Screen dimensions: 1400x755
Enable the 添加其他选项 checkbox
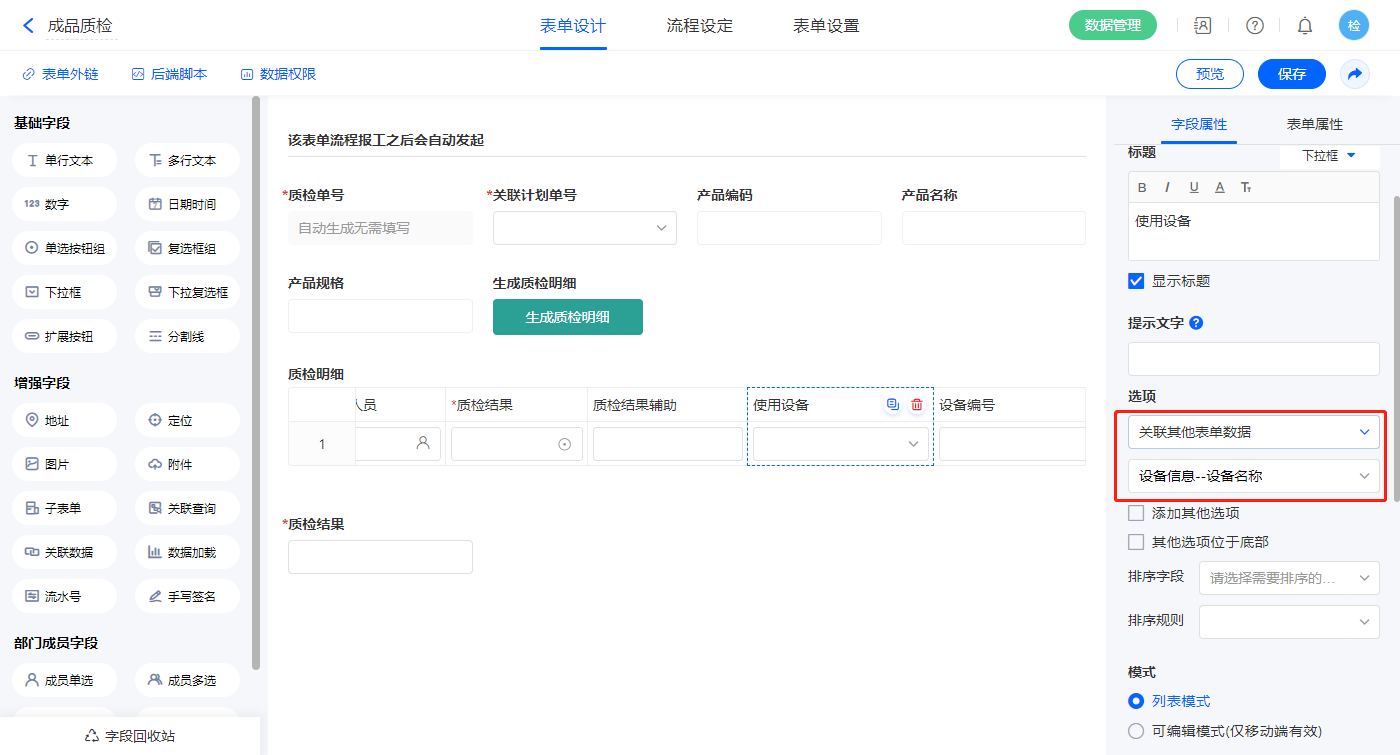[x=1136, y=513]
